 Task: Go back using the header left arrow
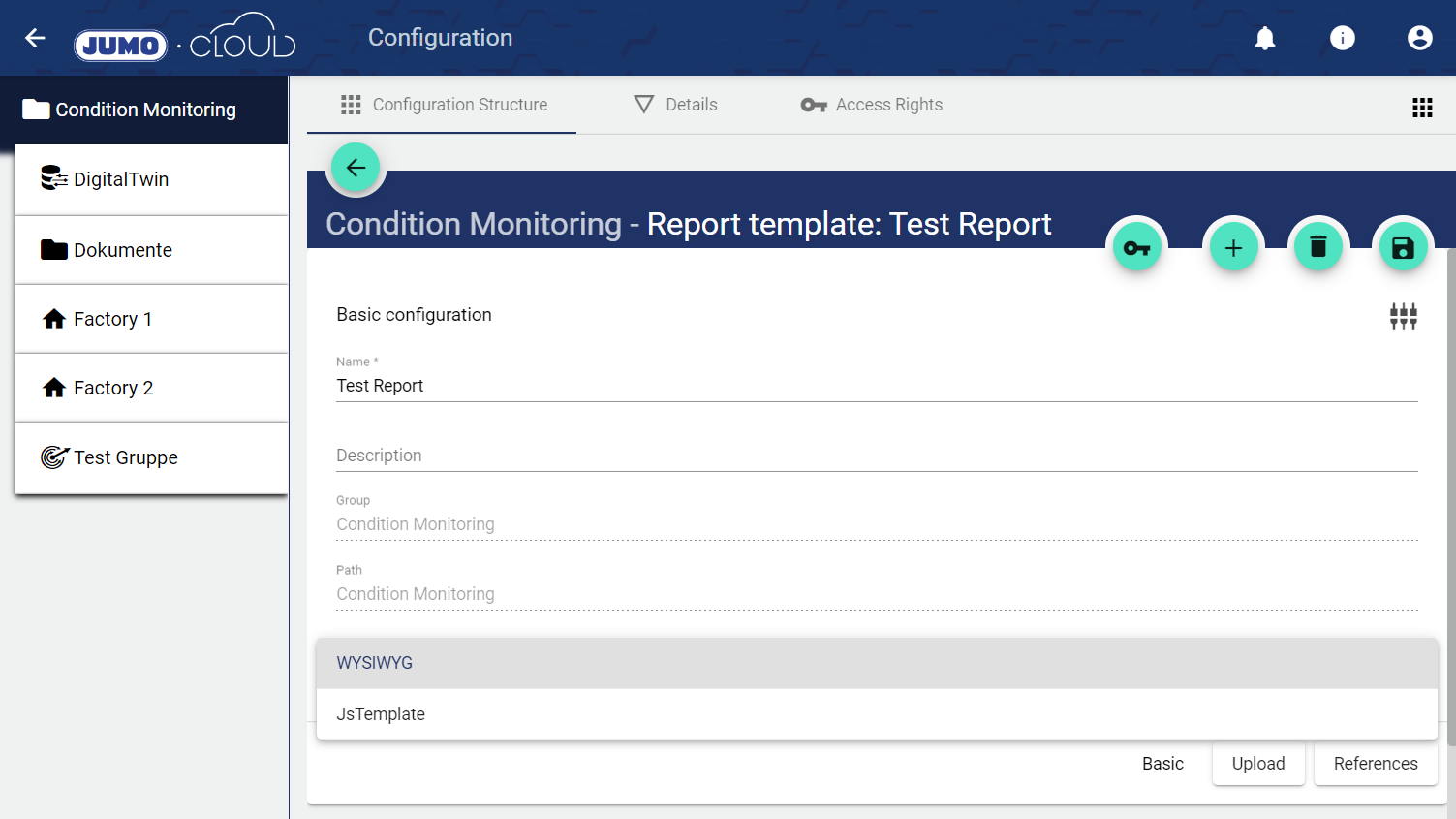[x=36, y=38]
